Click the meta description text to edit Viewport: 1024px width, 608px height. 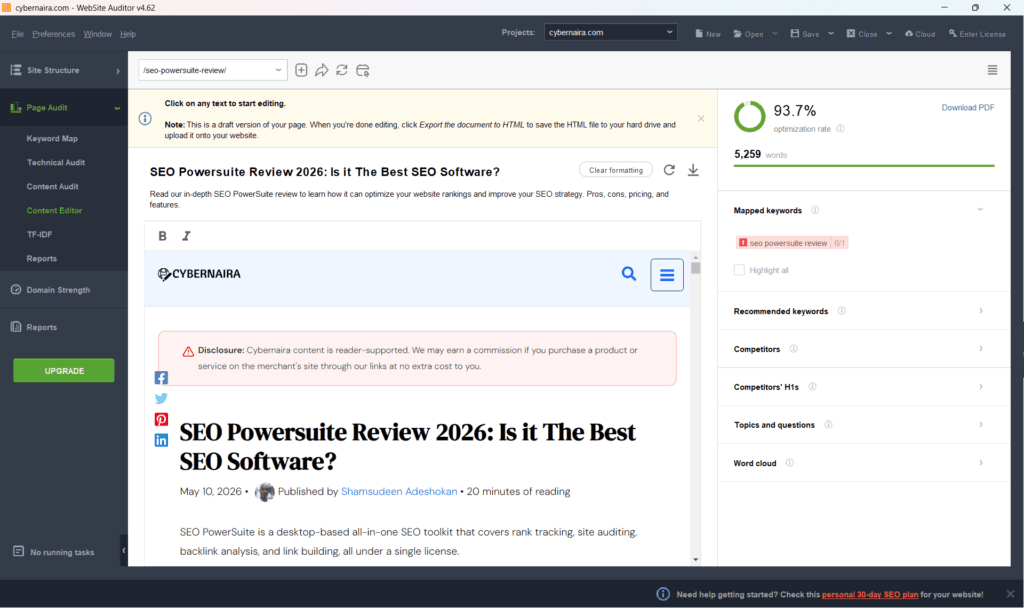[x=409, y=199]
